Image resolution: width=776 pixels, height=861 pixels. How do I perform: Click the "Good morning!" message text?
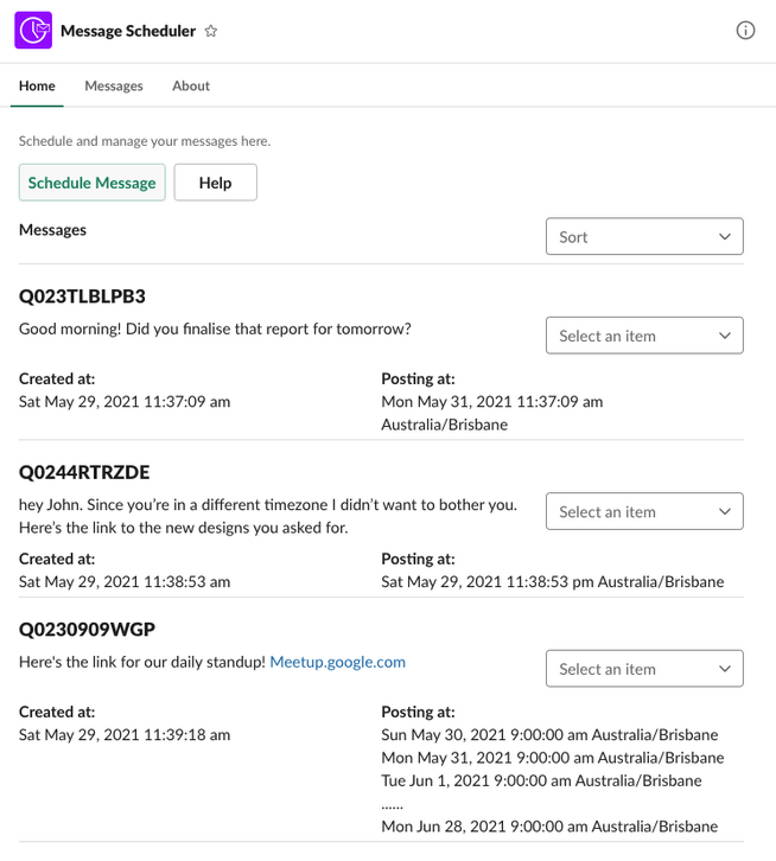pos(215,329)
